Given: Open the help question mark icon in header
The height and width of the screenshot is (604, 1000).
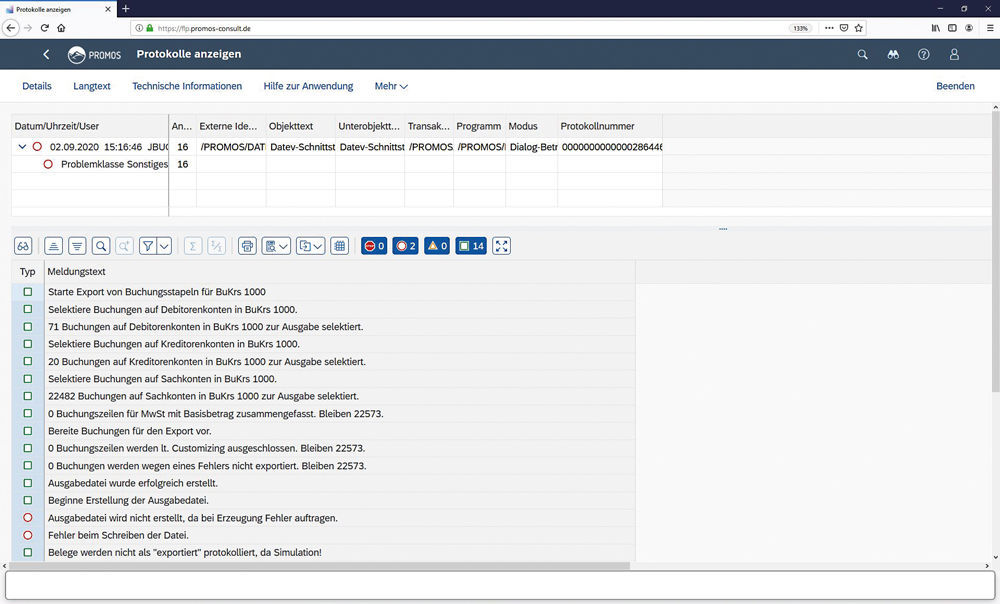Looking at the screenshot, I should coord(924,54).
